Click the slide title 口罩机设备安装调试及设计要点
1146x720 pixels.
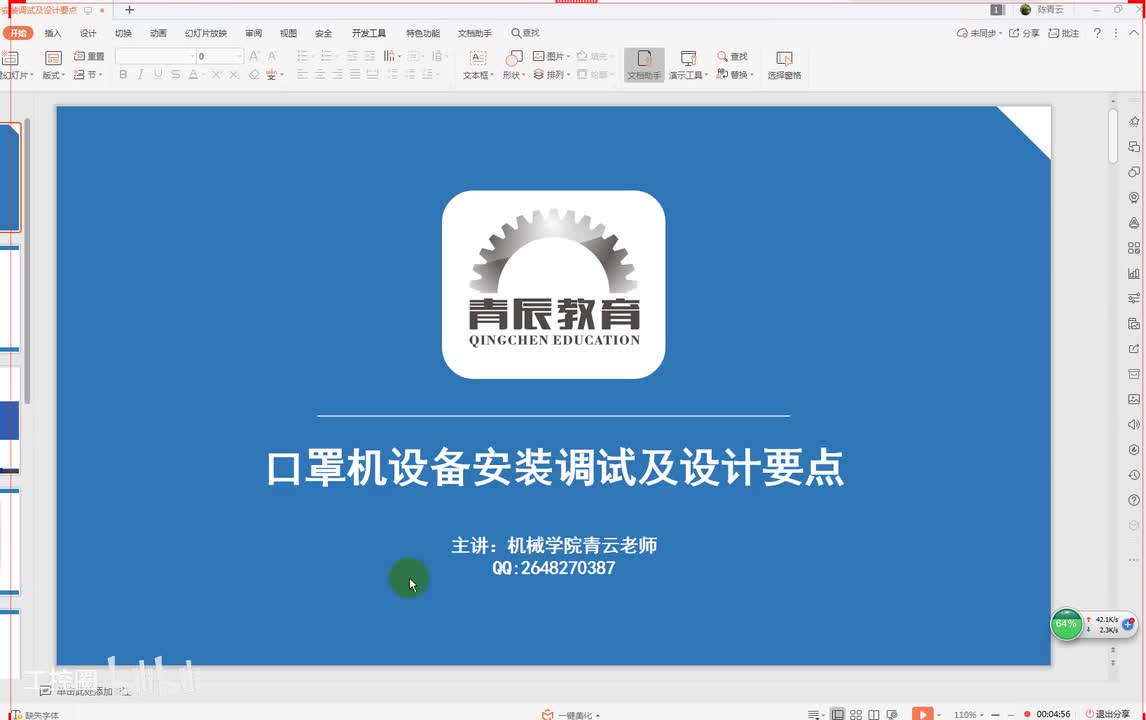pos(555,467)
